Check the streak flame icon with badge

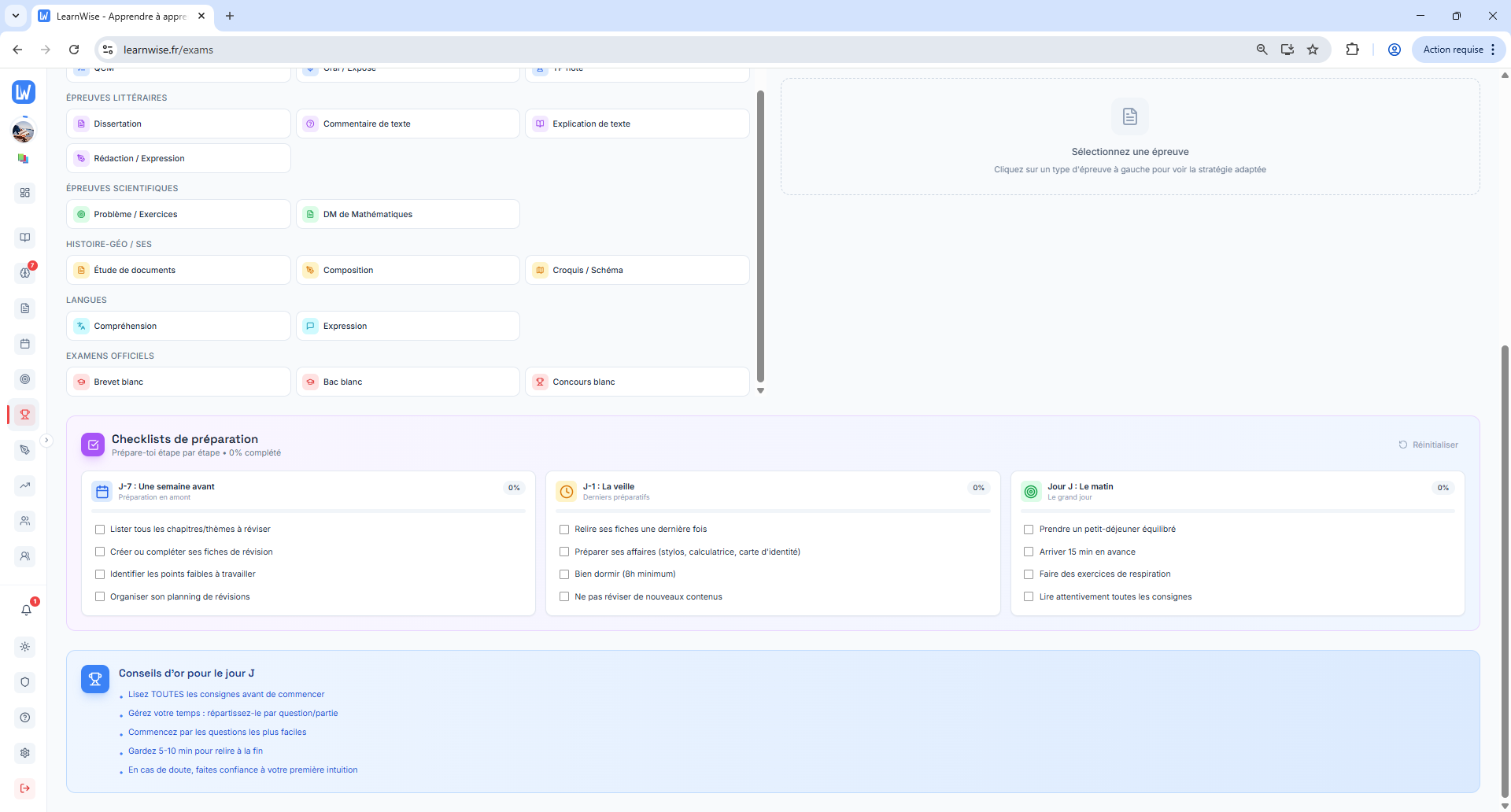(24, 272)
